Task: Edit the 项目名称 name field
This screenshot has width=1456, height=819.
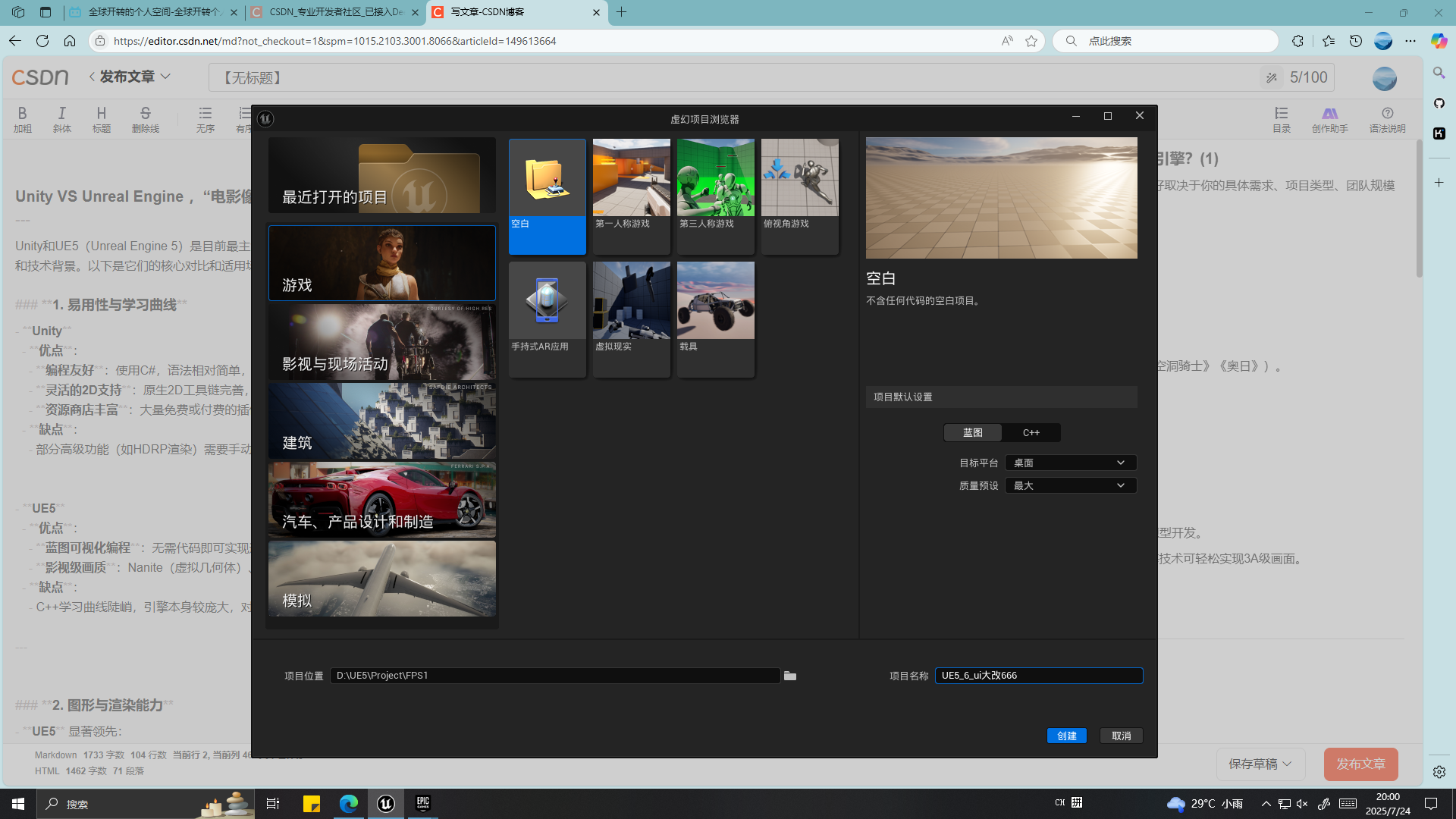Action: point(1038,676)
